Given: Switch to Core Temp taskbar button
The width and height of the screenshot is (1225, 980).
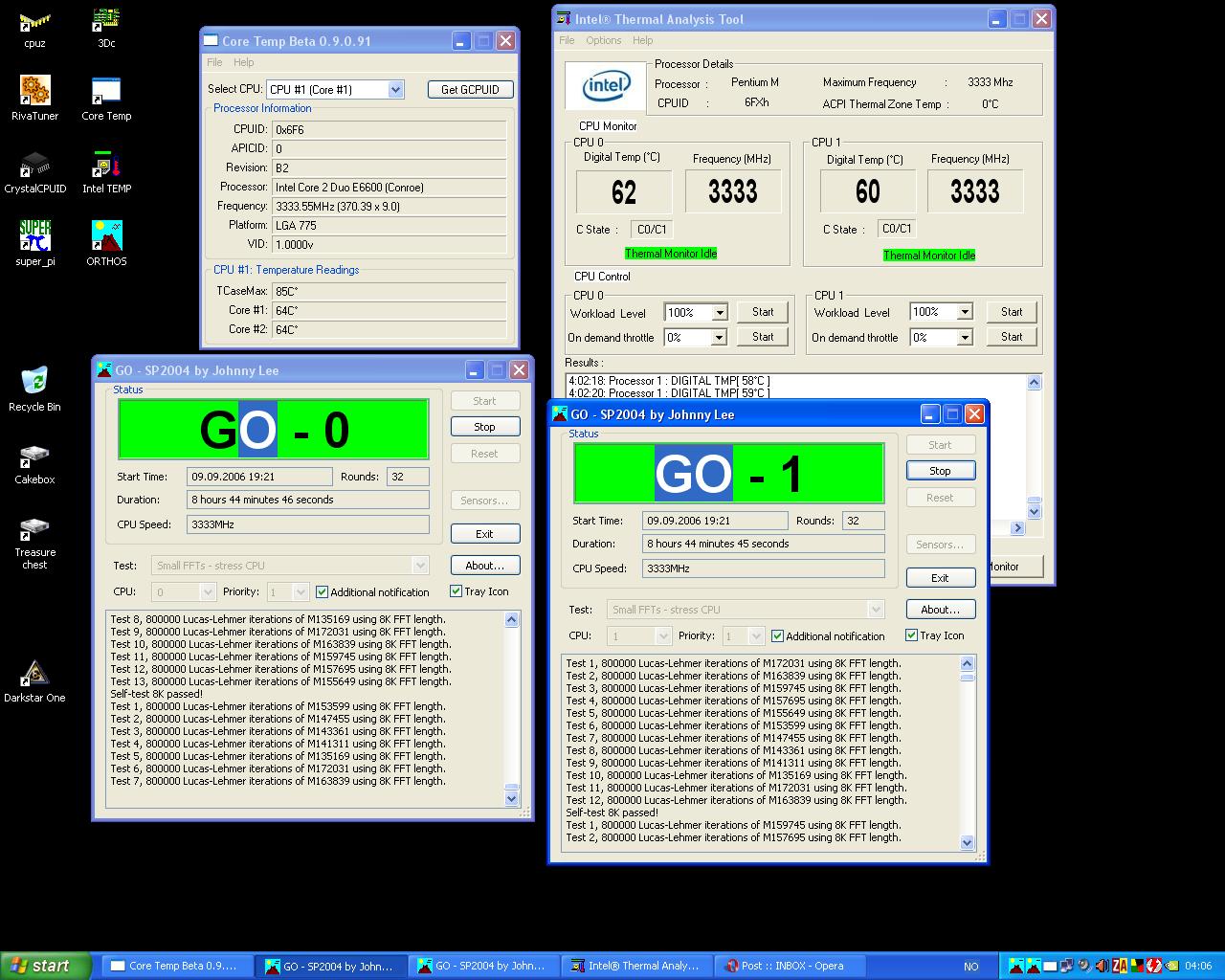Looking at the screenshot, I should click(177, 966).
